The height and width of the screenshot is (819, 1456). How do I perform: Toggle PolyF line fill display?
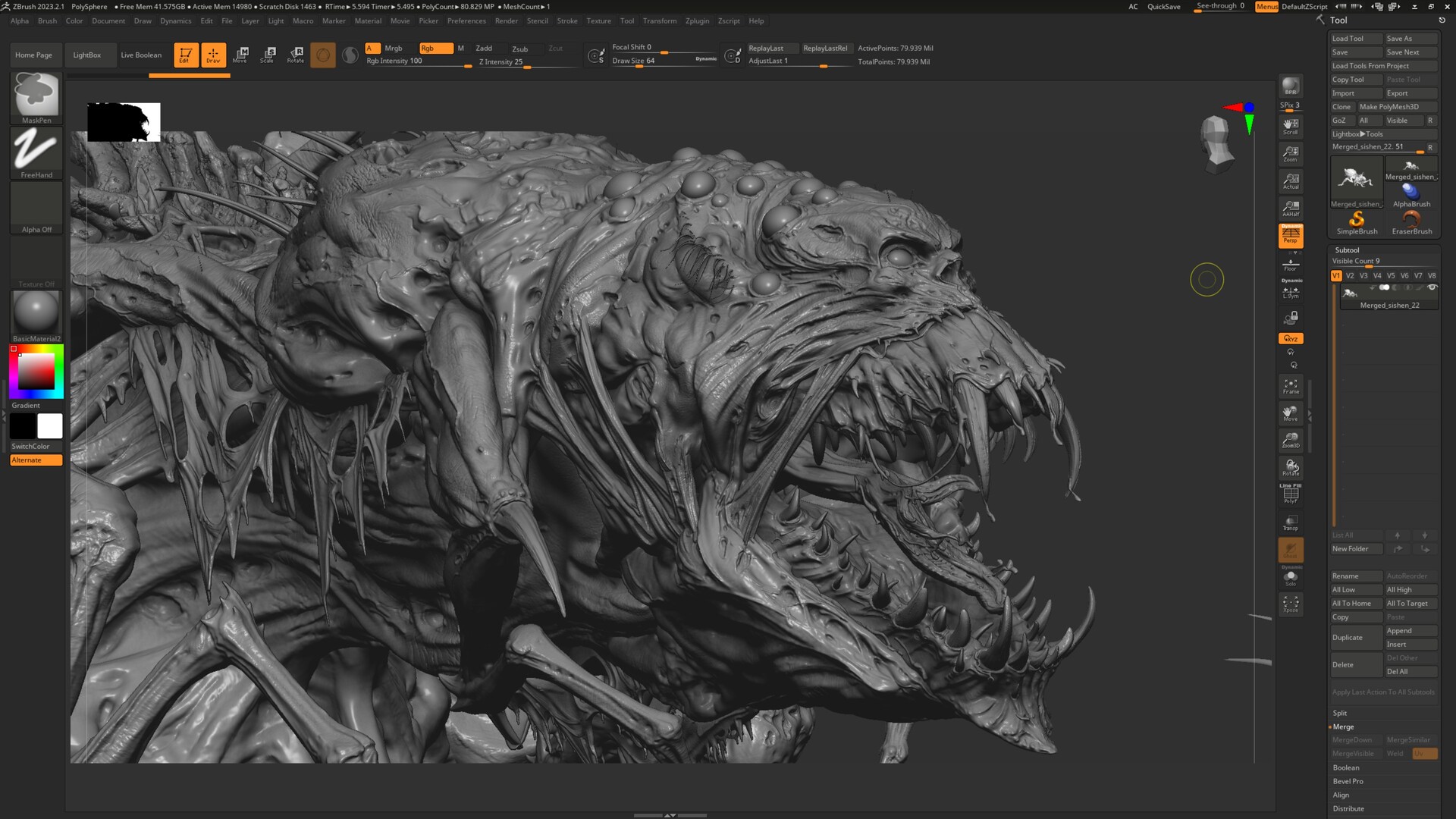[x=1290, y=494]
